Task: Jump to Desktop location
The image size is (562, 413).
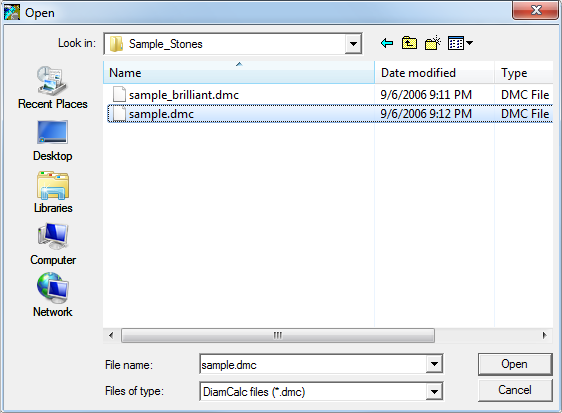Action: click(53, 141)
